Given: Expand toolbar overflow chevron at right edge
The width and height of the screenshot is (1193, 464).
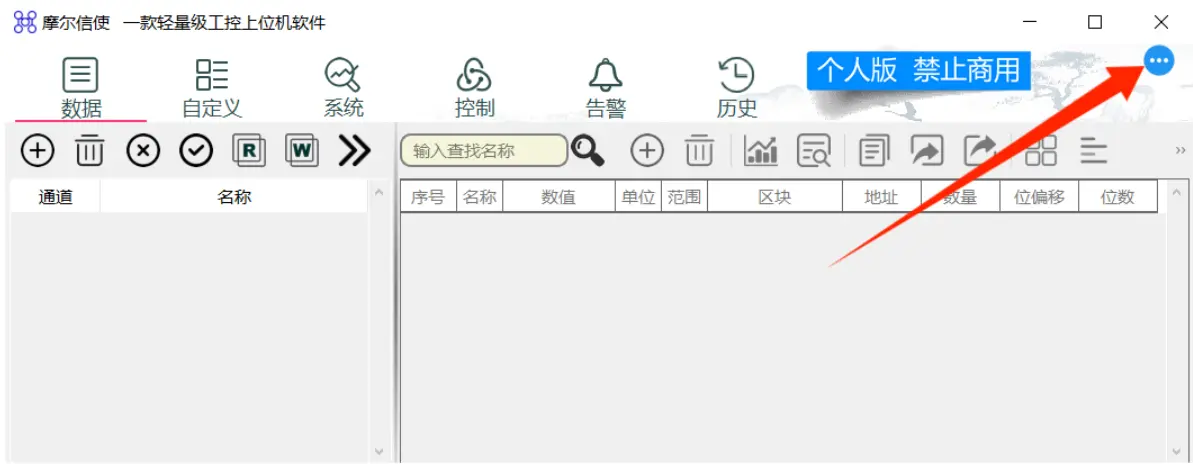Looking at the screenshot, I should (1181, 150).
